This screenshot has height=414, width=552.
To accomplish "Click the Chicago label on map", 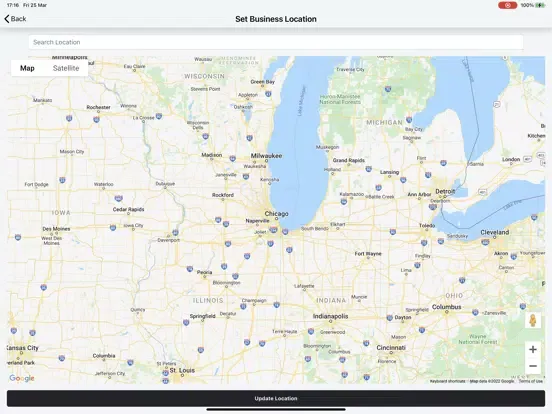I will pos(276,214).
